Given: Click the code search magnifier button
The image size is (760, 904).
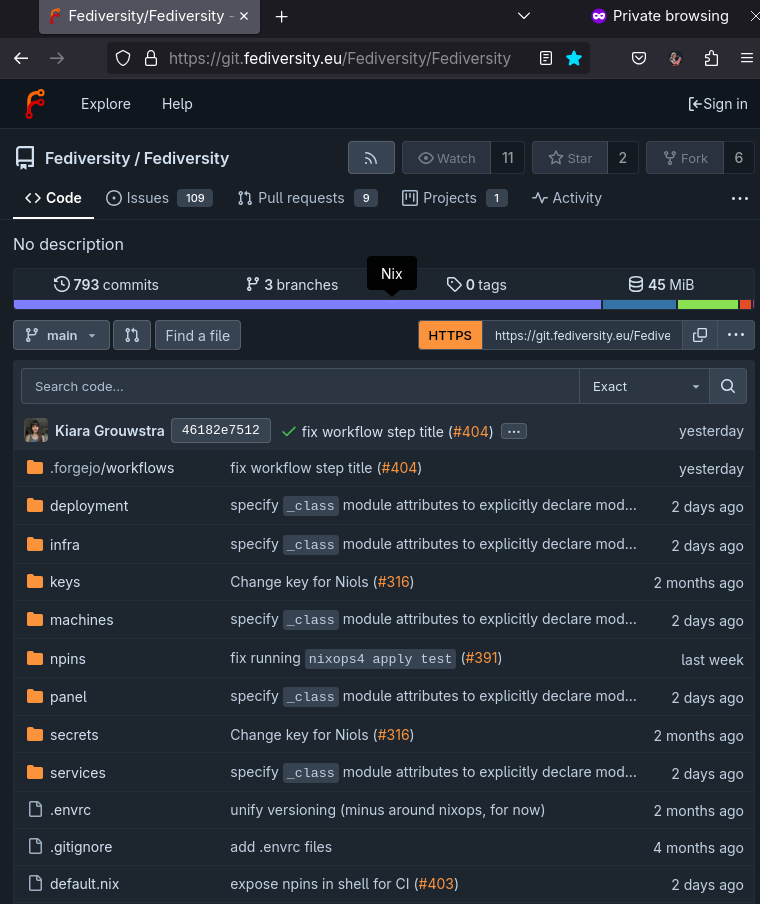Looking at the screenshot, I should click(x=728, y=386).
